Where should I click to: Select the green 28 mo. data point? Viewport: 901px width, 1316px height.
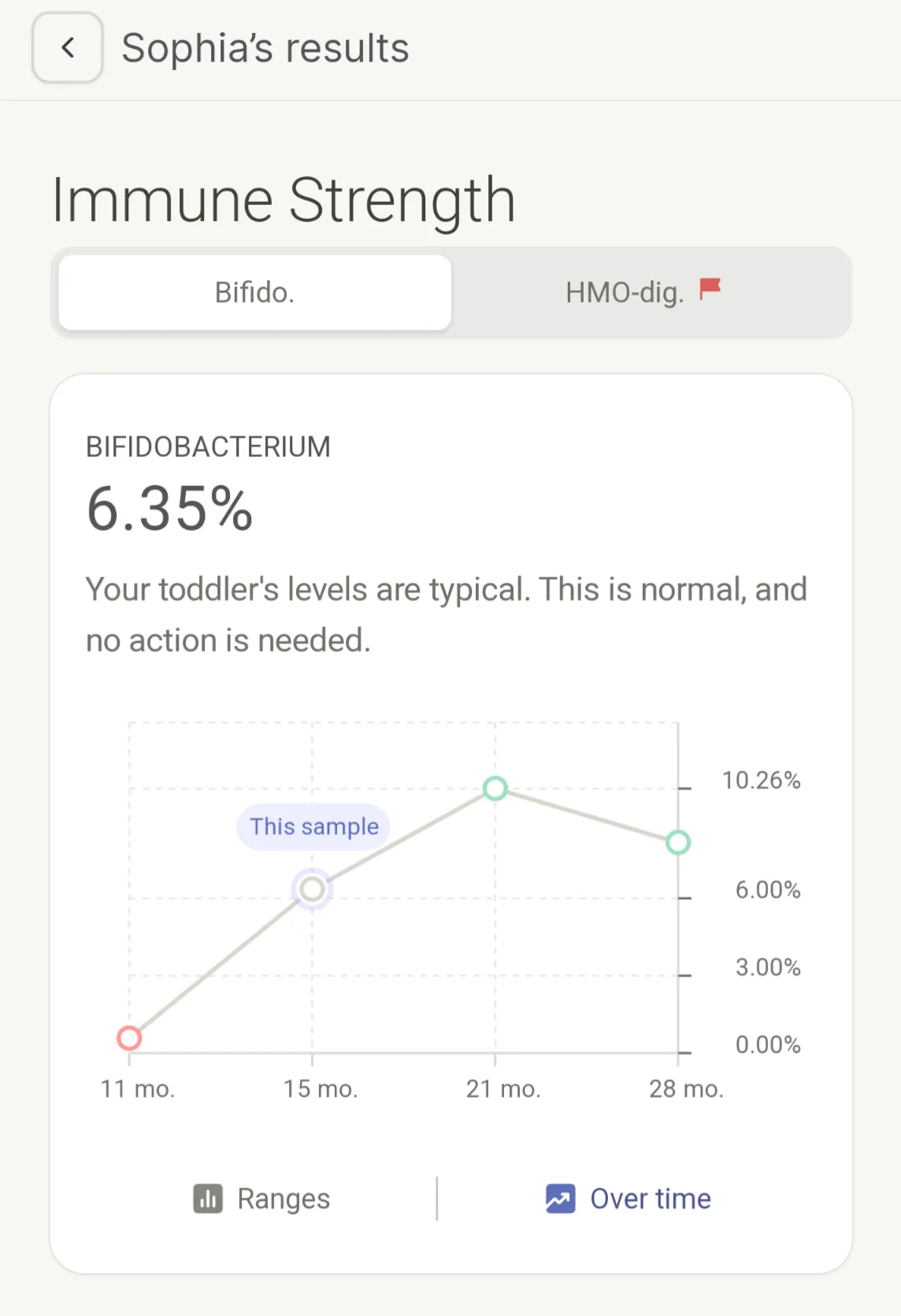pyautogui.click(x=678, y=843)
